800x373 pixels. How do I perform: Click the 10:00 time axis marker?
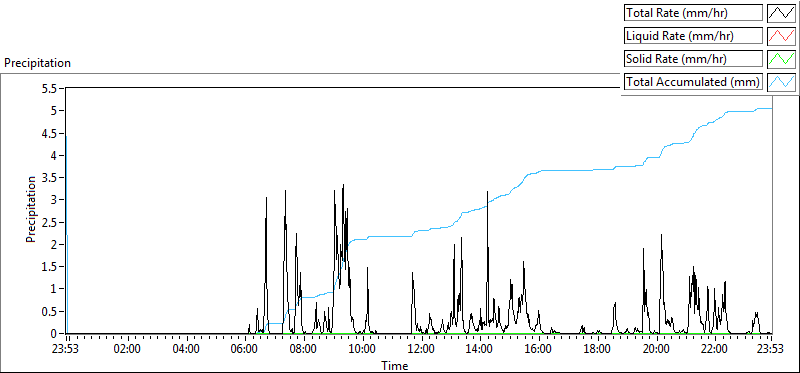[x=362, y=350]
